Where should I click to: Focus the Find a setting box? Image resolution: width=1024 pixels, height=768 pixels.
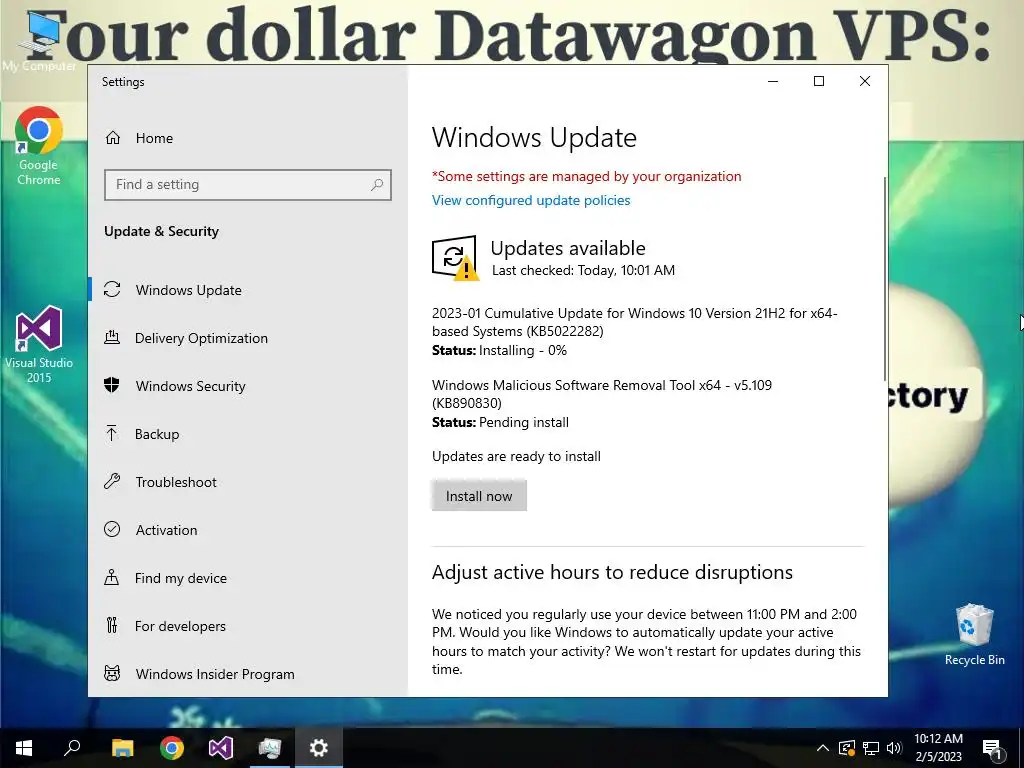coord(248,185)
